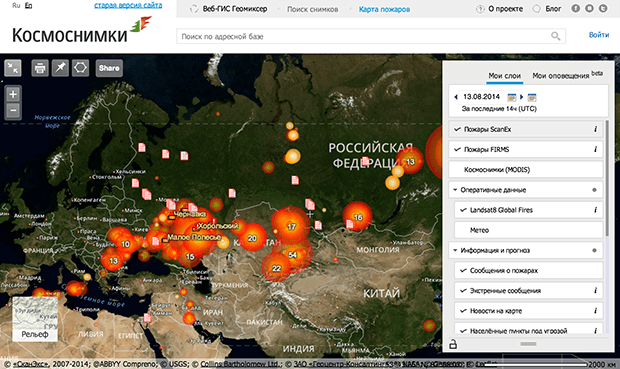This screenshot has width=620, height=369.
Task: Open the О проекте page
Action: tap(505, 9)
